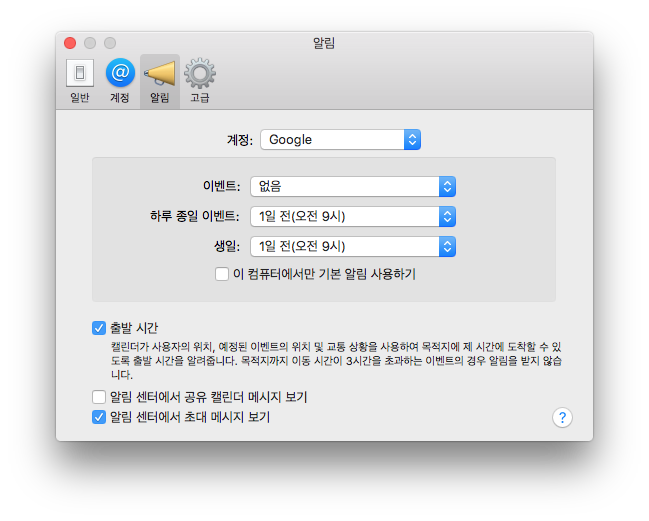Screen dimensions: 649x521
Task: Uncheck 알림 센터에서 초대 메시지 보기
Action: (99, 417)
